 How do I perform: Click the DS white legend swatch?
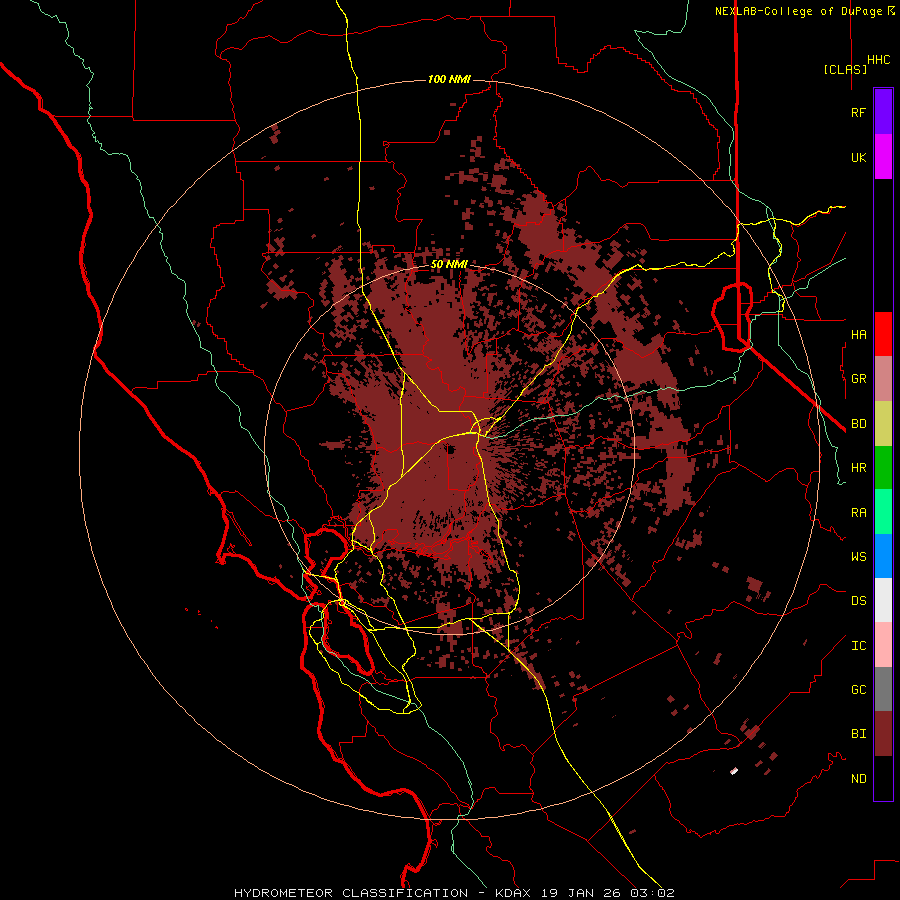pos(883,600)
